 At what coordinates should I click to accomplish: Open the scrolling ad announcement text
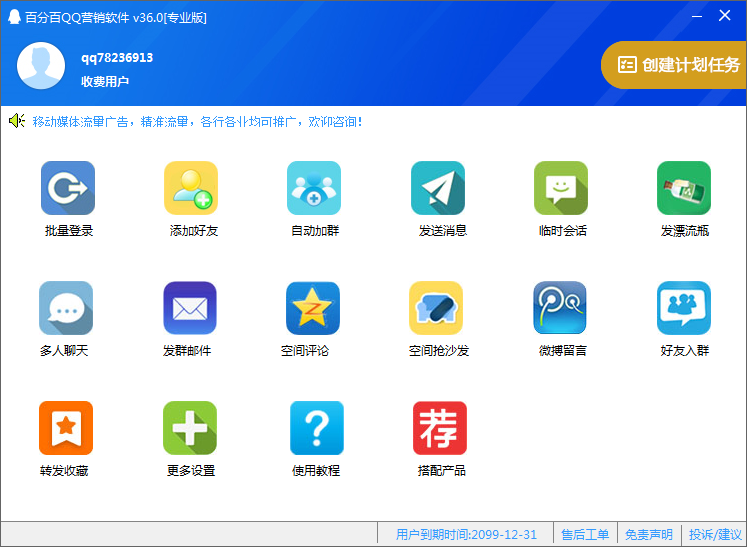coord(197,122)
